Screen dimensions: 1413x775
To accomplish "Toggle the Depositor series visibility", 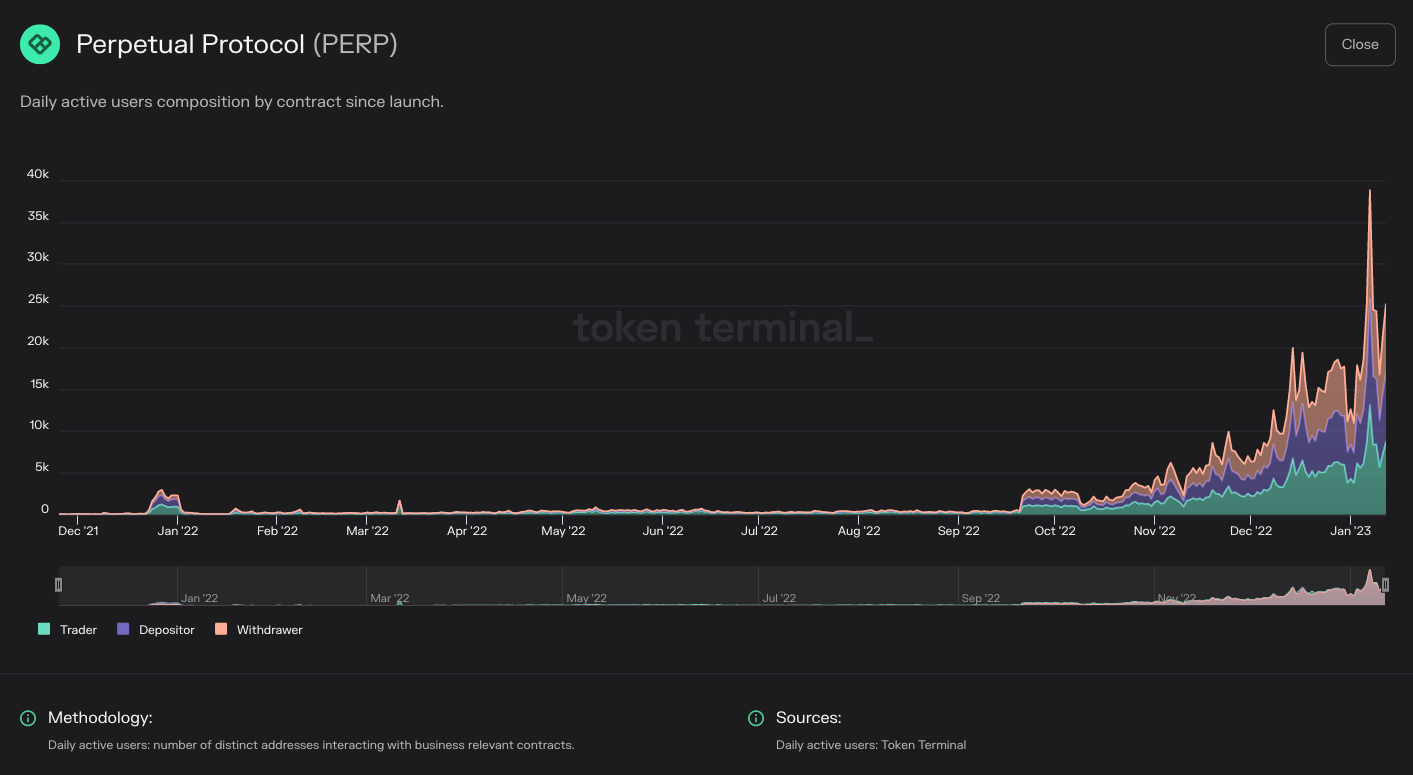I will tap(155, 629).
